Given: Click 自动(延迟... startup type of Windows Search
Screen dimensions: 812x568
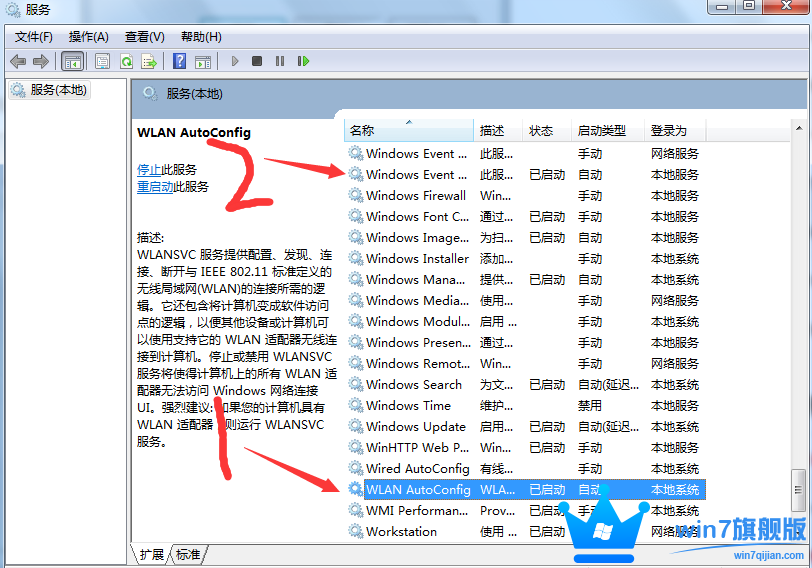Looking at the screenshot, I should tap(608, 385).
